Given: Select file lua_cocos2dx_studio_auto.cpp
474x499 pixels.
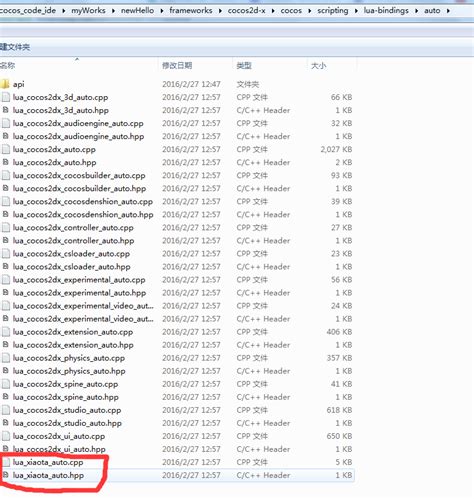Looking at the screenshot, I should (67, 410).
